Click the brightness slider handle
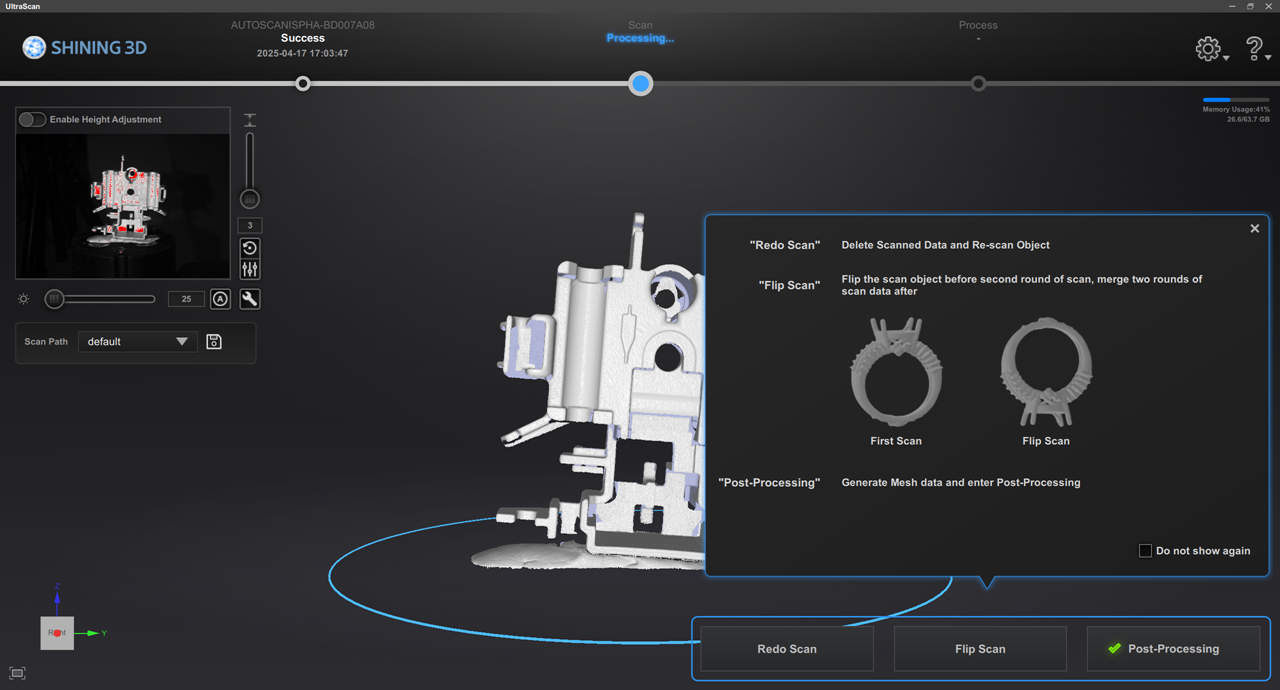Image resolution: width=1280 pixels, height=690 pixels. pyautogui.click(x=55, y=299)
